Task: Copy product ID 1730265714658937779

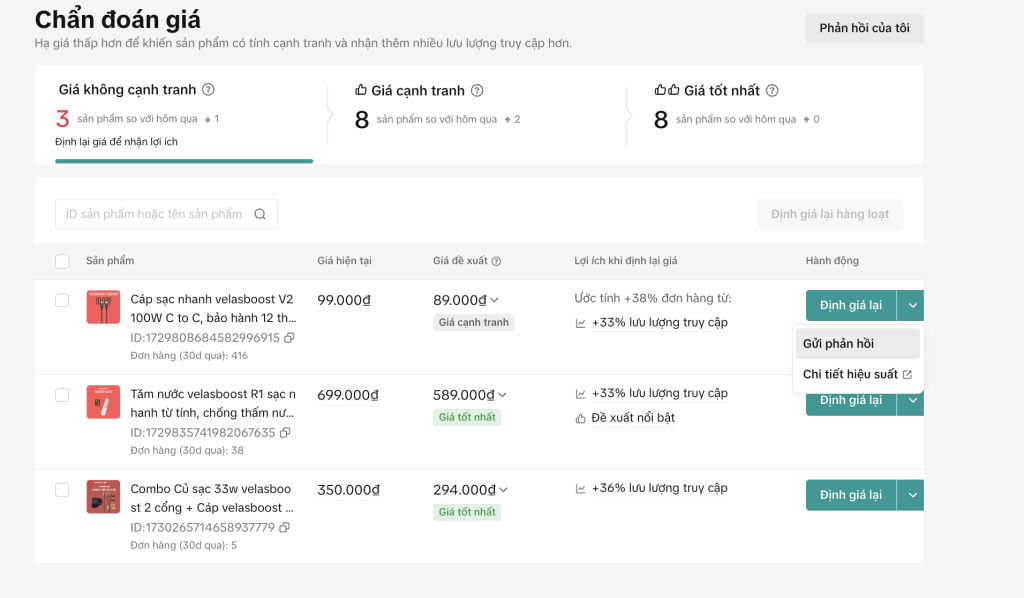Action: (x=285, y=528)
